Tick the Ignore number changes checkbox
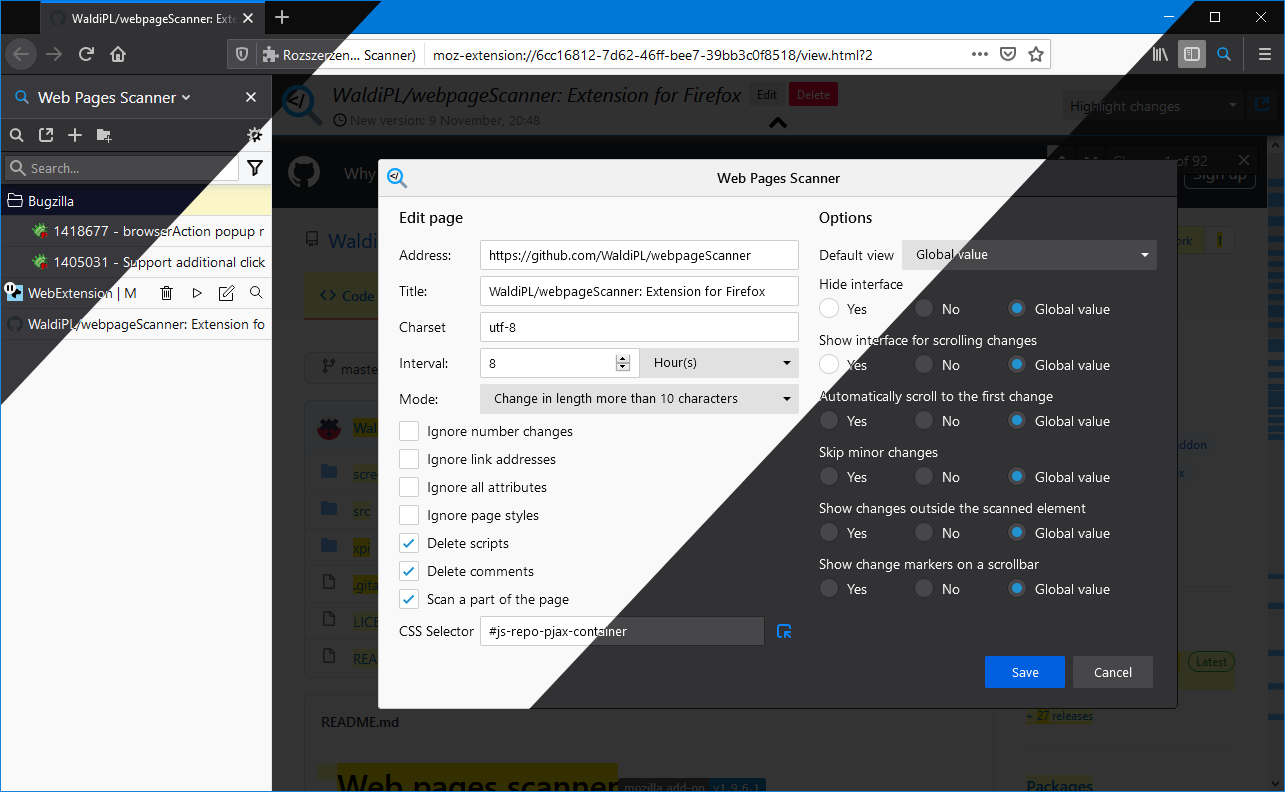The image size is (1285, 792). [x=409, y=431]
